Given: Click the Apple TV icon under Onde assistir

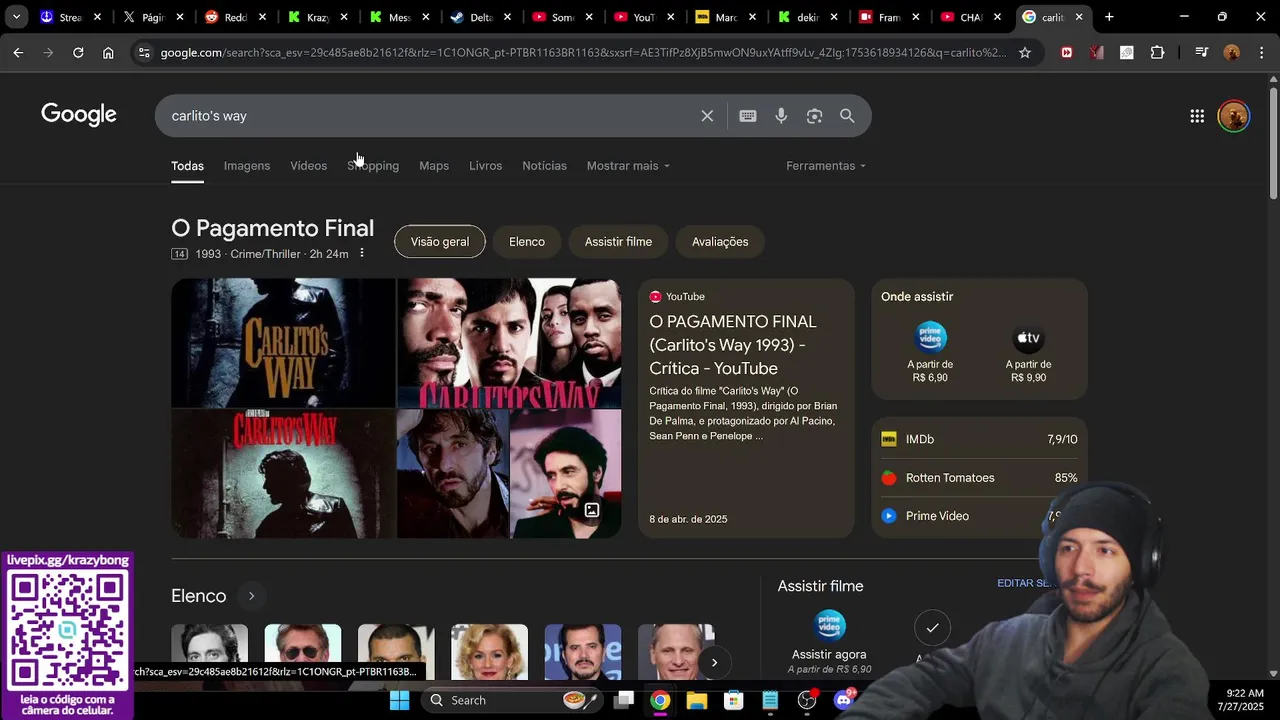Looking at the screenshot, I should pos(1028,337).
